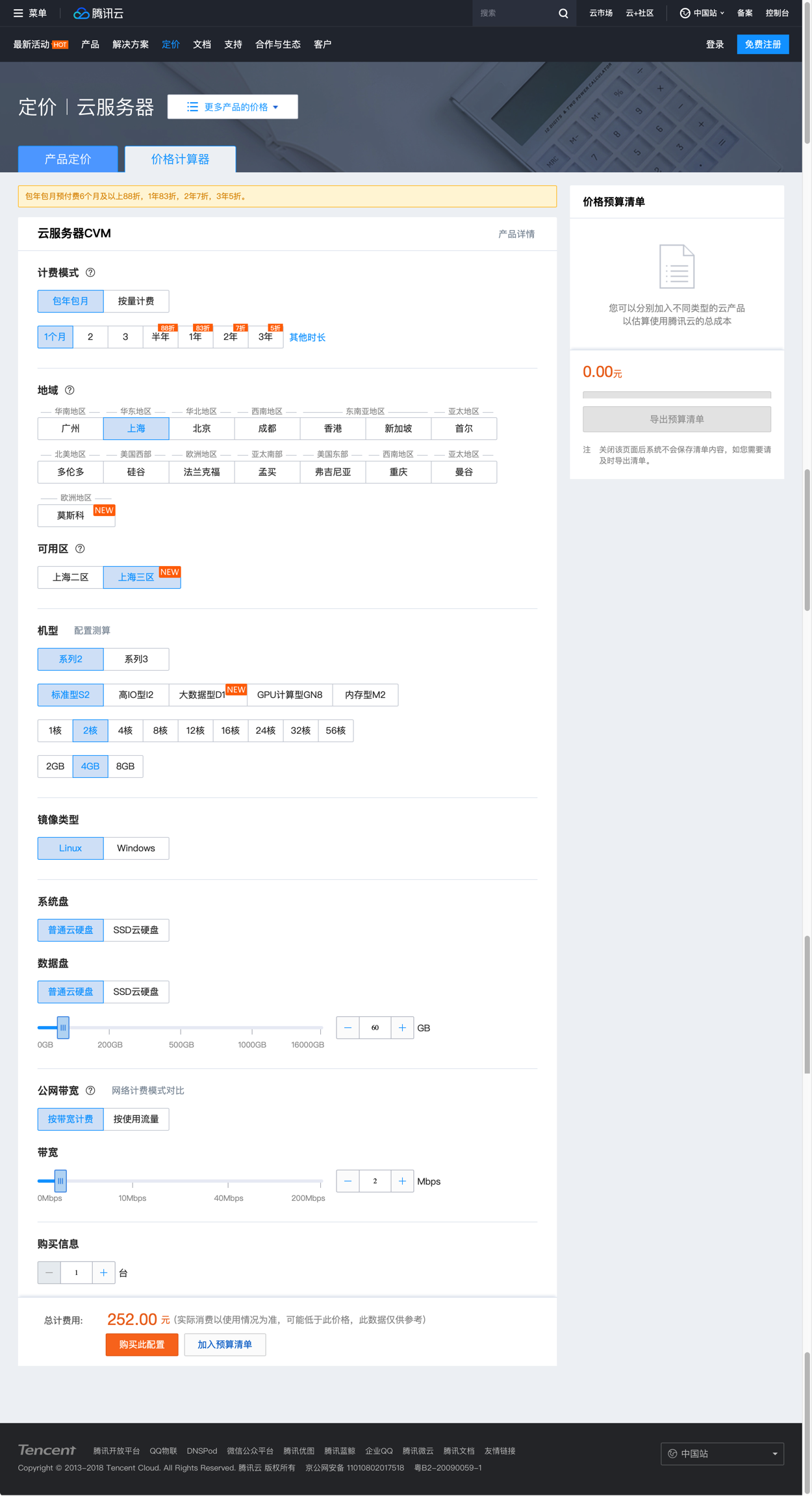Select Windows image type
Screen dimensions: 812x1496
pos(136,848)
